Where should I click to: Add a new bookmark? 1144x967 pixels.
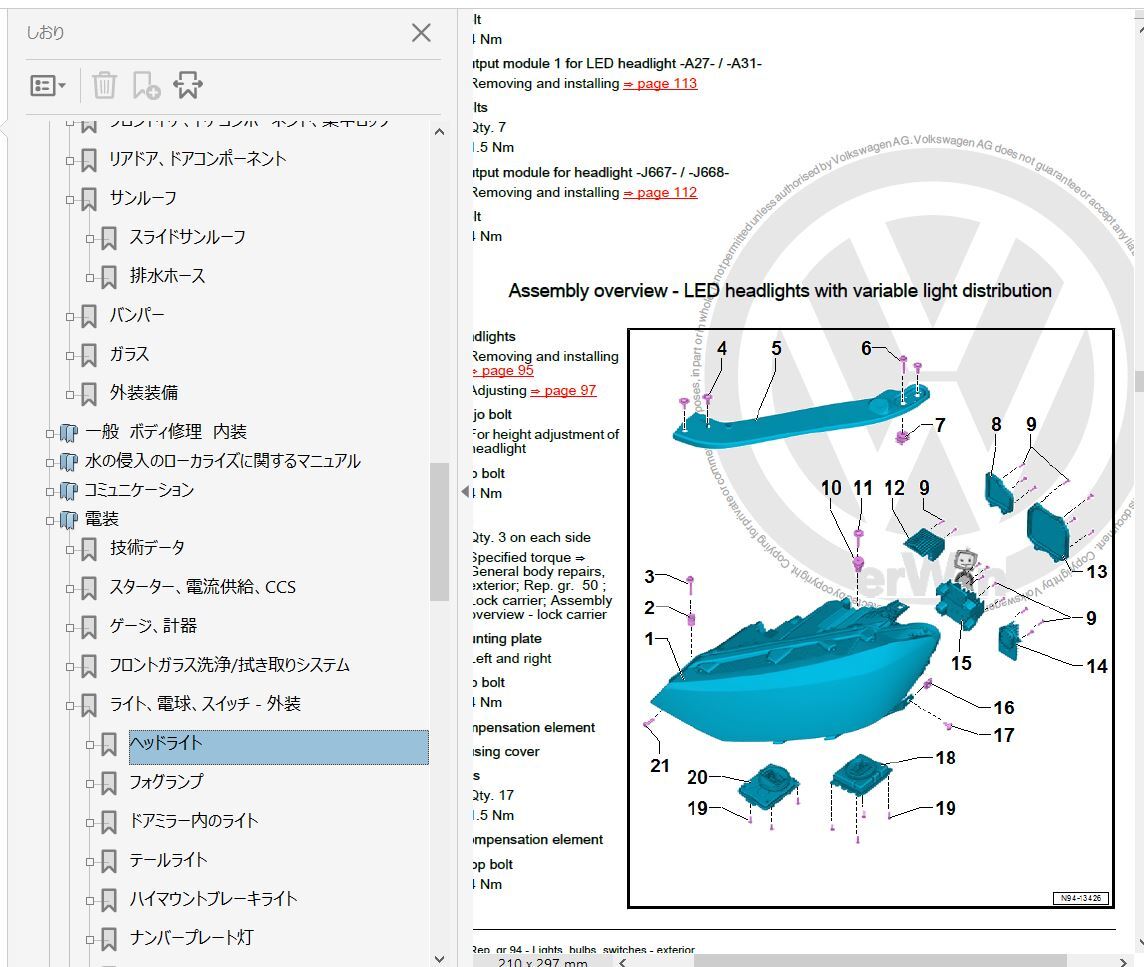tap(146, 85)
